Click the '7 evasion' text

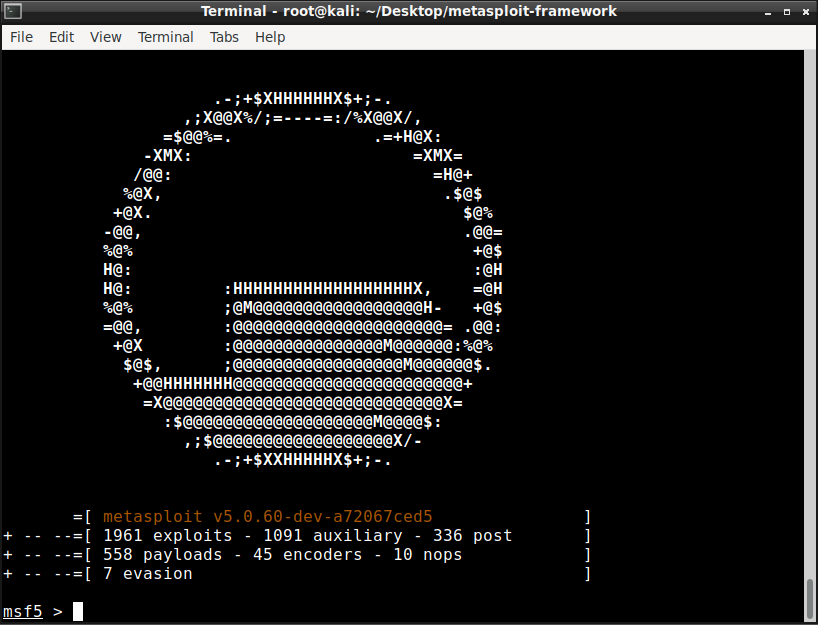coord(148,574)
